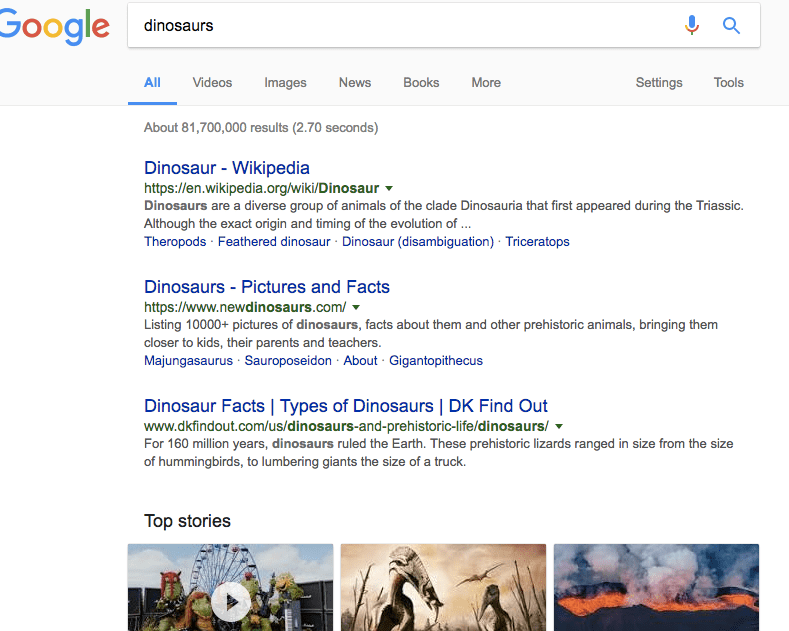
Task: Click the Google logo
Action: click(53, 27)
